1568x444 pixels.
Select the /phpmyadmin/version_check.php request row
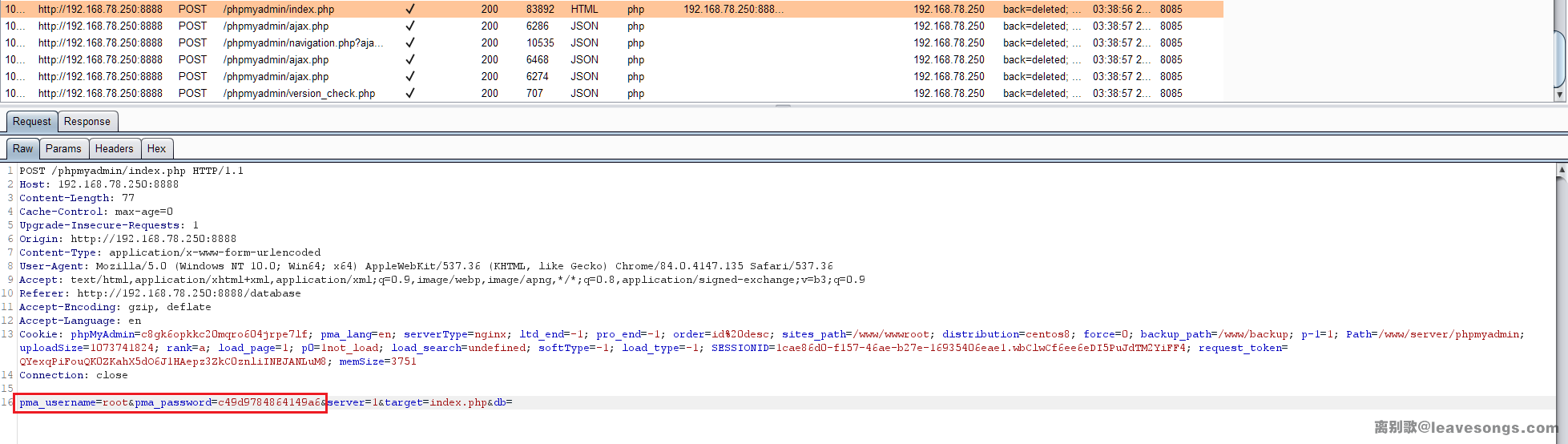tap(299, 93)
